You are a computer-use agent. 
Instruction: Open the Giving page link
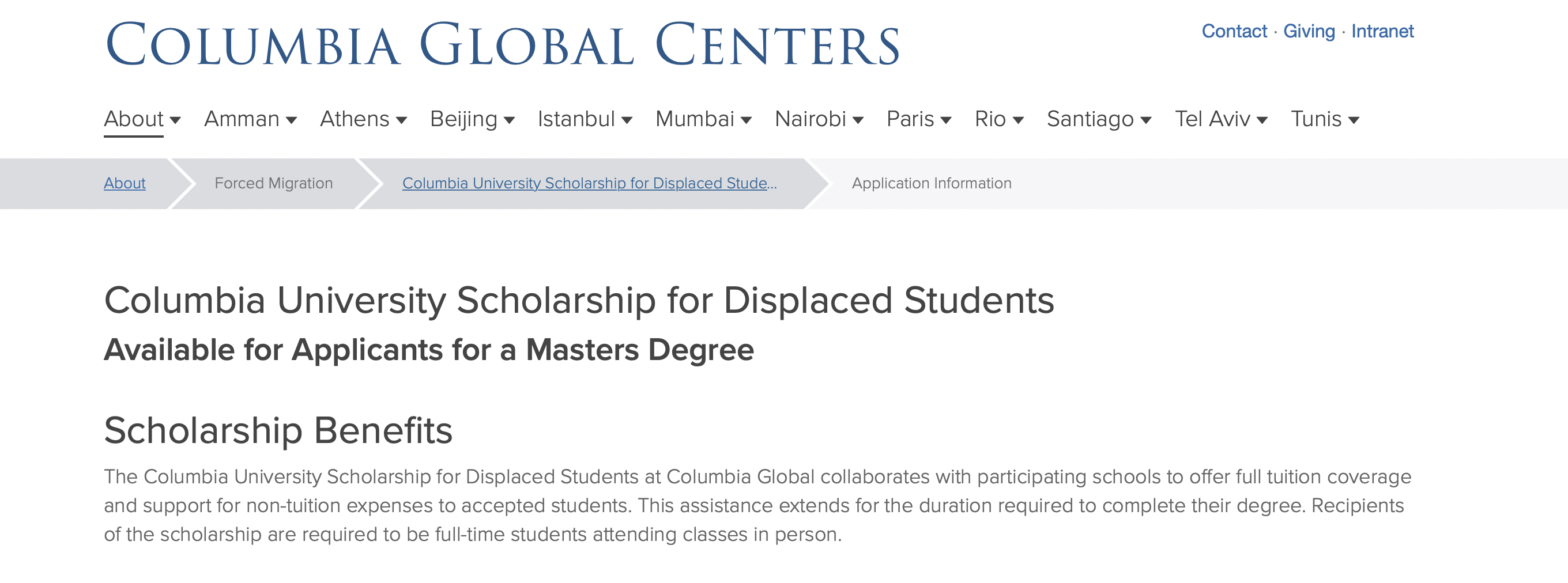pyautogui.click(x=1309, y=31)
